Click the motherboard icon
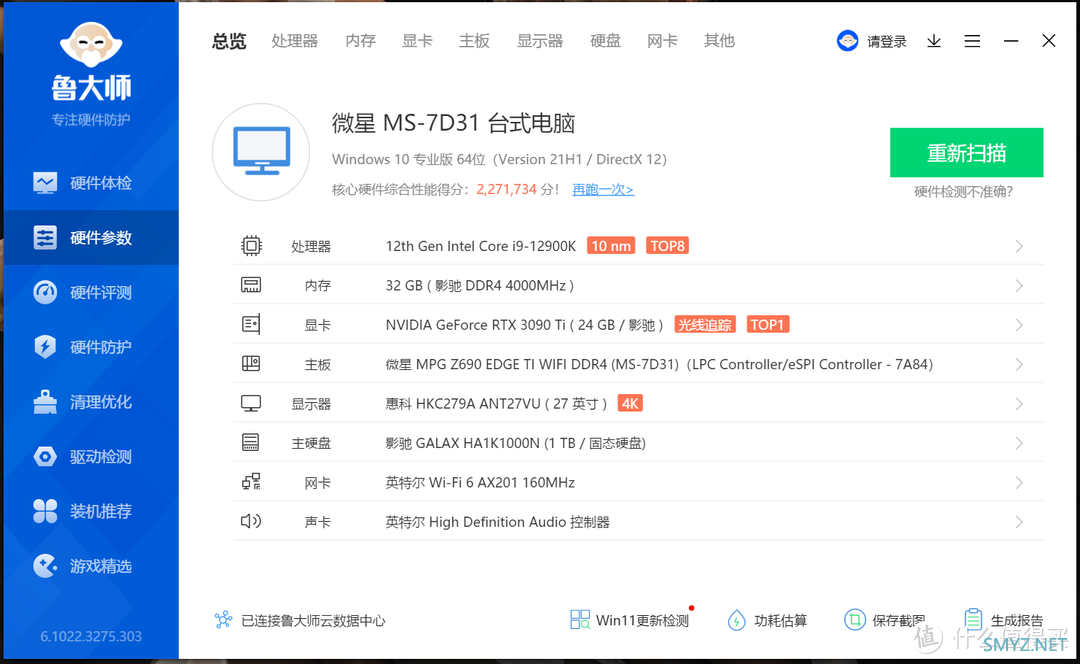Viewport: 1080px width, 664px height. click(x=251, y=364)
